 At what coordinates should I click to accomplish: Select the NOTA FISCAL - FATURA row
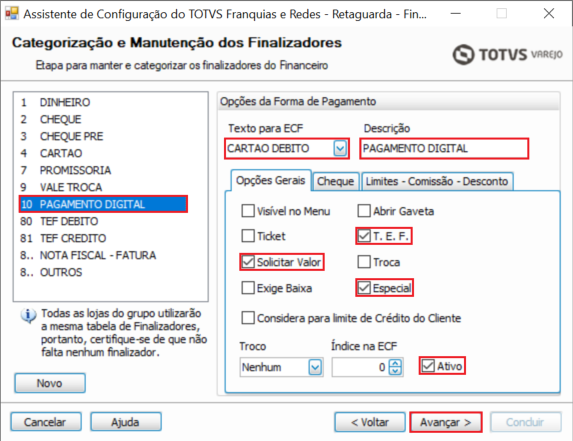[103, 255]
